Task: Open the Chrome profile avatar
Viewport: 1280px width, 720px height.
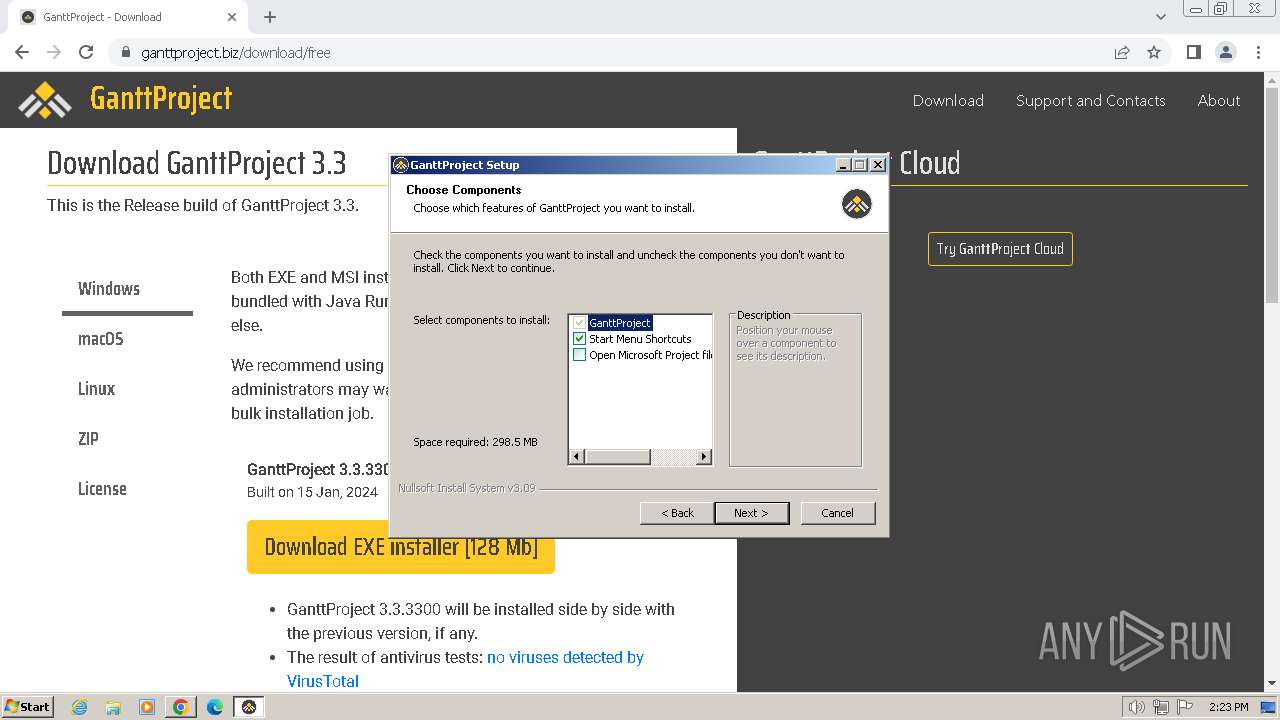Action: (x=1225, y=52)
